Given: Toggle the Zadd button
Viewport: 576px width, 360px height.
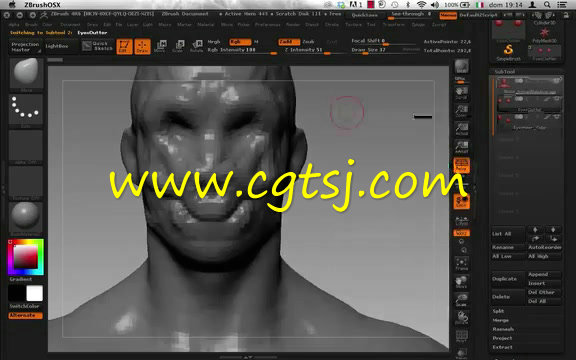Looking at the screenshot, I should [x=289, y=42].
